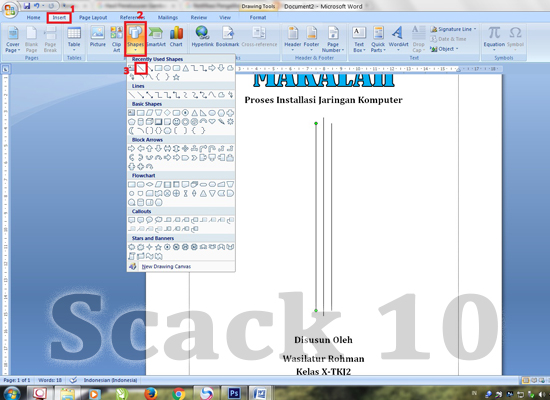Viewport: 550px width, 400px height.
Task: Pick the Line shape in Recently Used Shapes
Action: coord(141,68)
